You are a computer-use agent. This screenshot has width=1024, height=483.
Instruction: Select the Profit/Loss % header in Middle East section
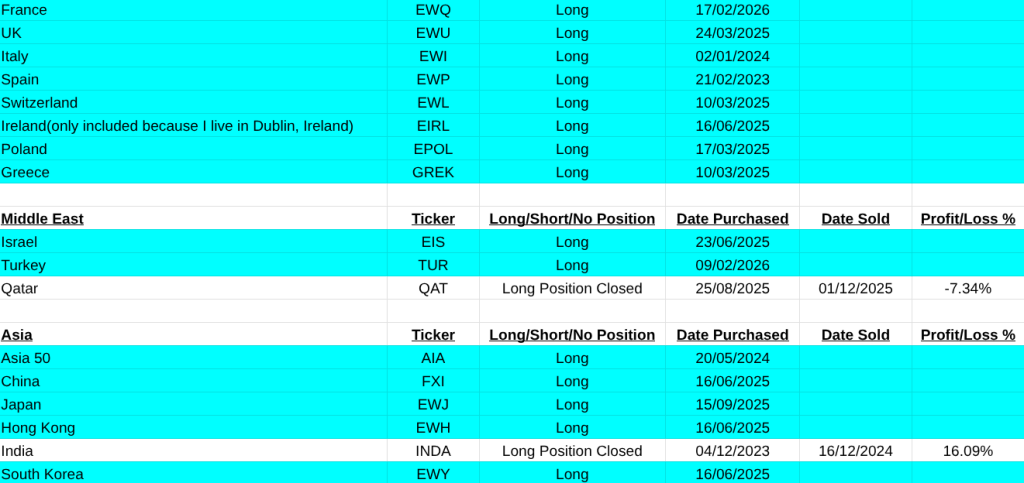(967, 218)
